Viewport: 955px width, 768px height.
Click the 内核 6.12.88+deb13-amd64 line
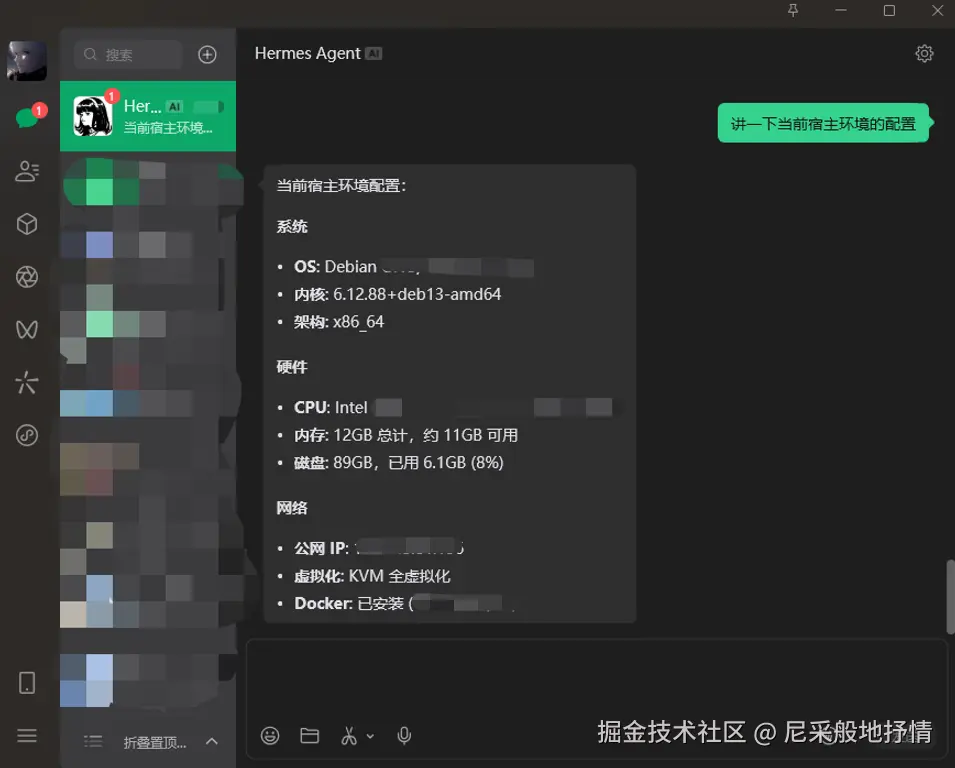pos(398,294)
